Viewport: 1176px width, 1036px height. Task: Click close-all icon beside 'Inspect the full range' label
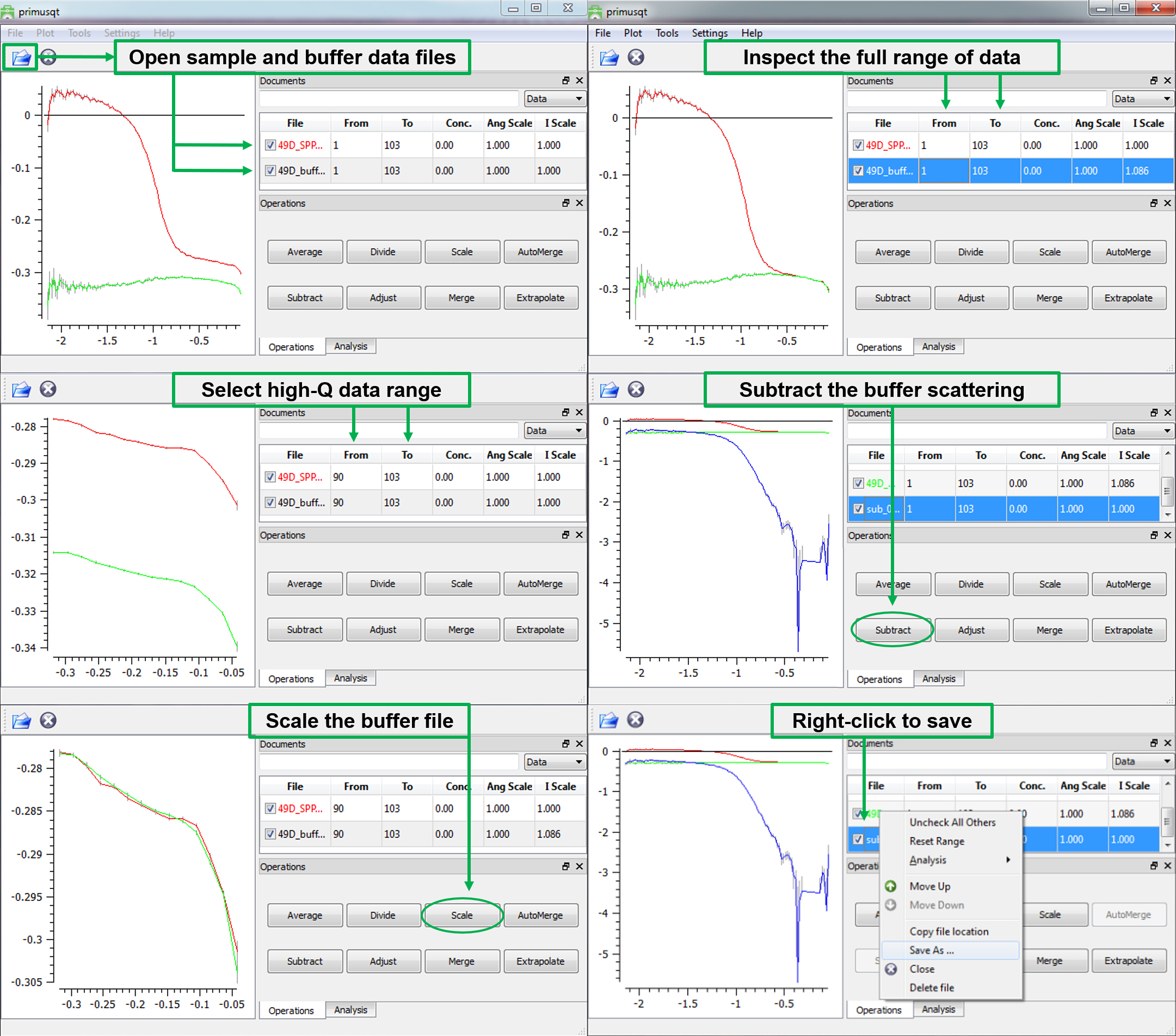[636, 58]
